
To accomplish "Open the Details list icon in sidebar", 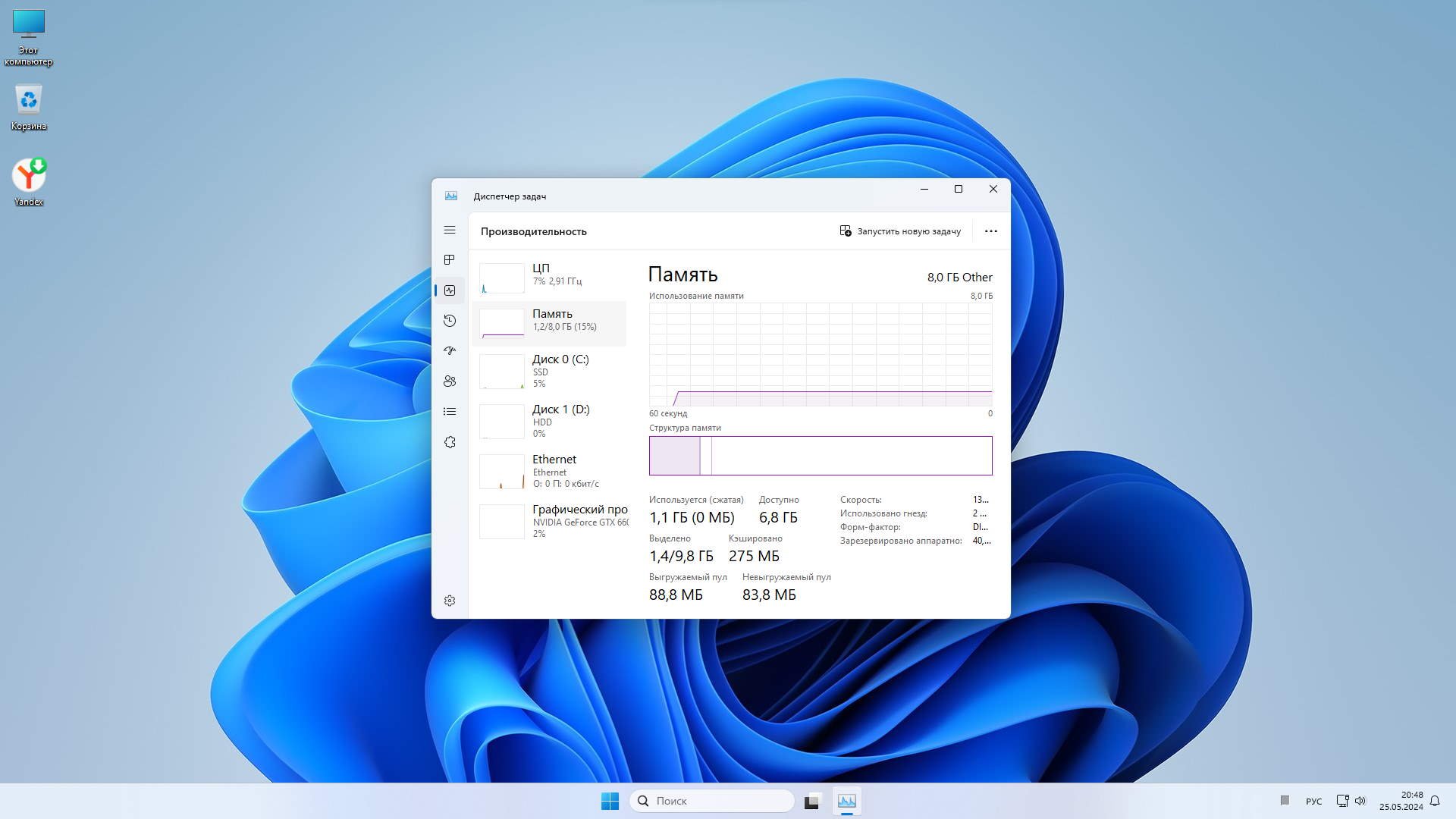I will (450, 412).
